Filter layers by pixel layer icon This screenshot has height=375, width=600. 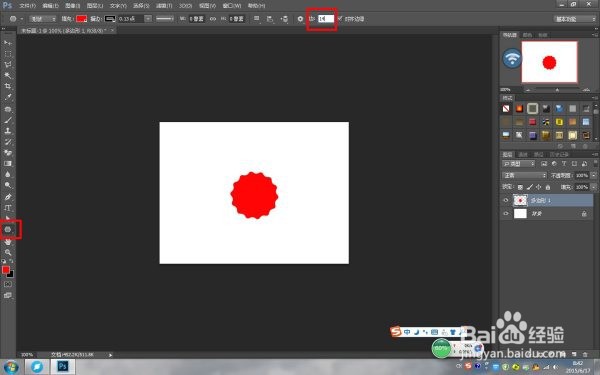point(544,164)
